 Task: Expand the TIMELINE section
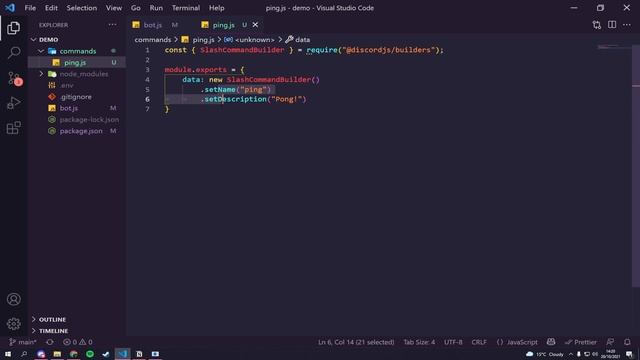click(x=53, y=331)
